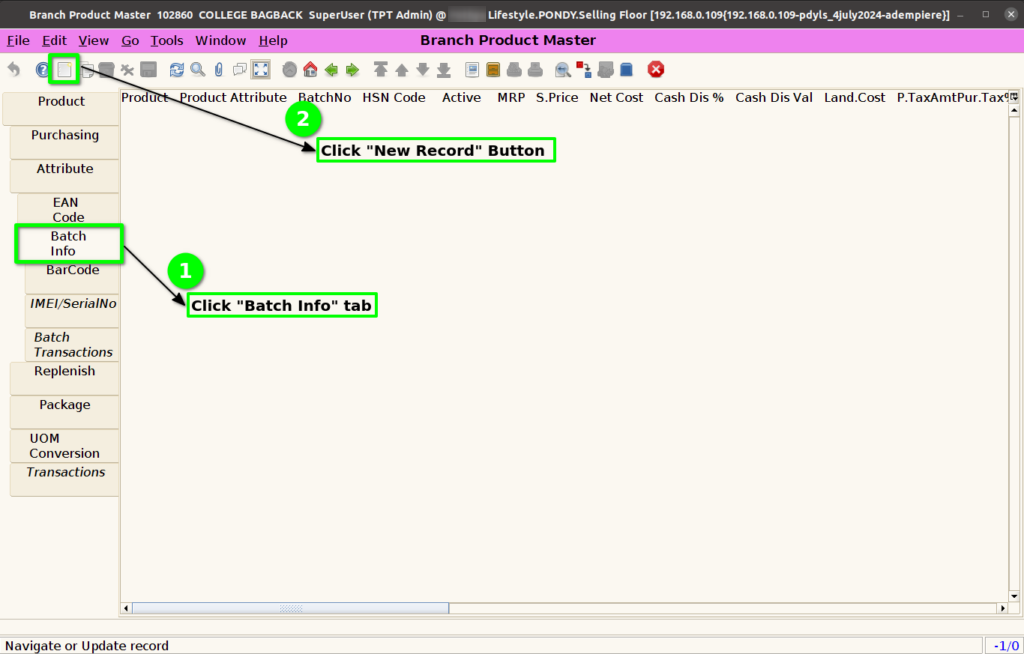Image resolution: width=1024 pixels, height=654 pixels.
Task: Click the green right arrow Detail icon
Action: click(352, 69)
